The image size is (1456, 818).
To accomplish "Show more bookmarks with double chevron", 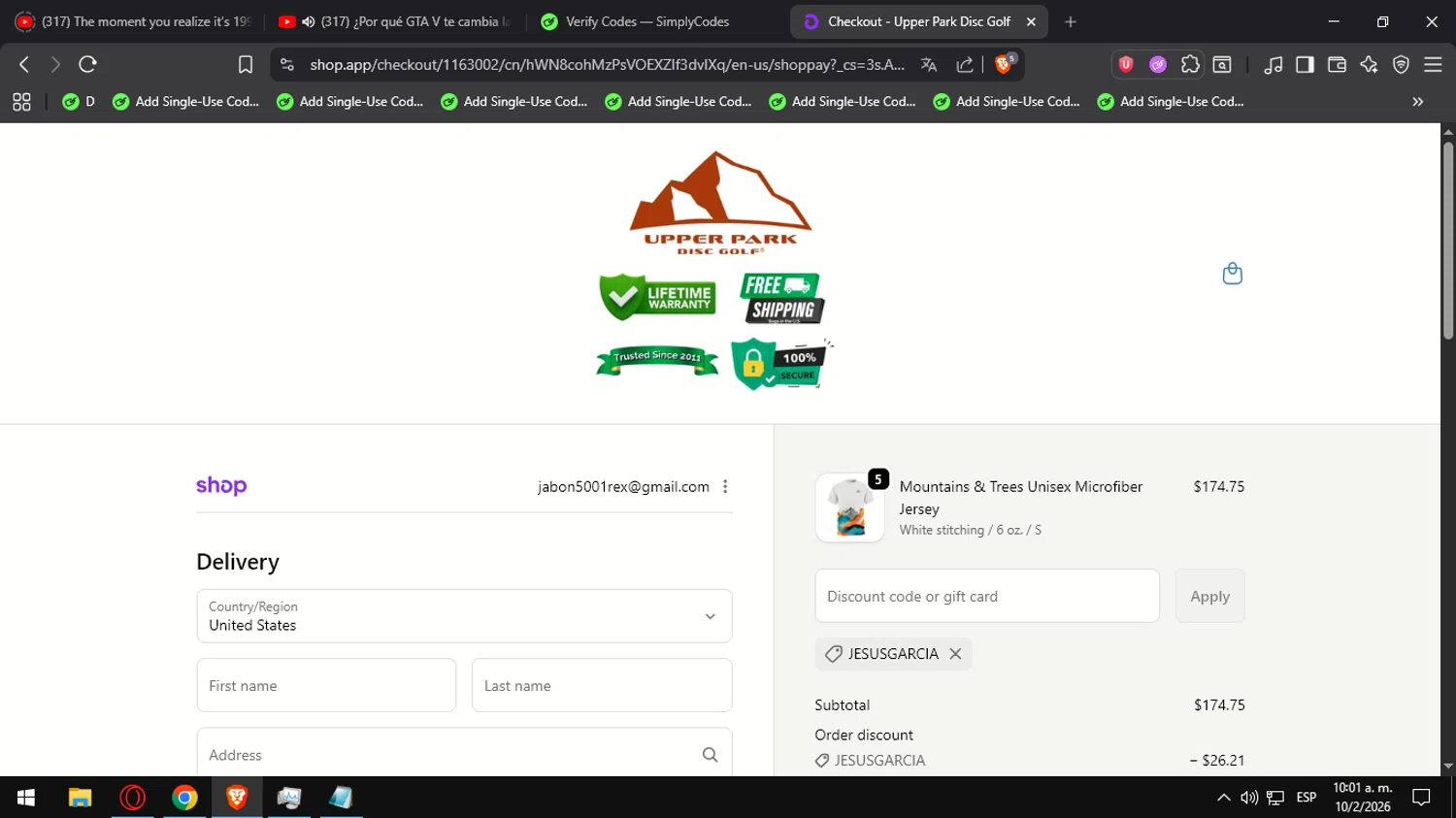I will click(x=1417, y=101).
